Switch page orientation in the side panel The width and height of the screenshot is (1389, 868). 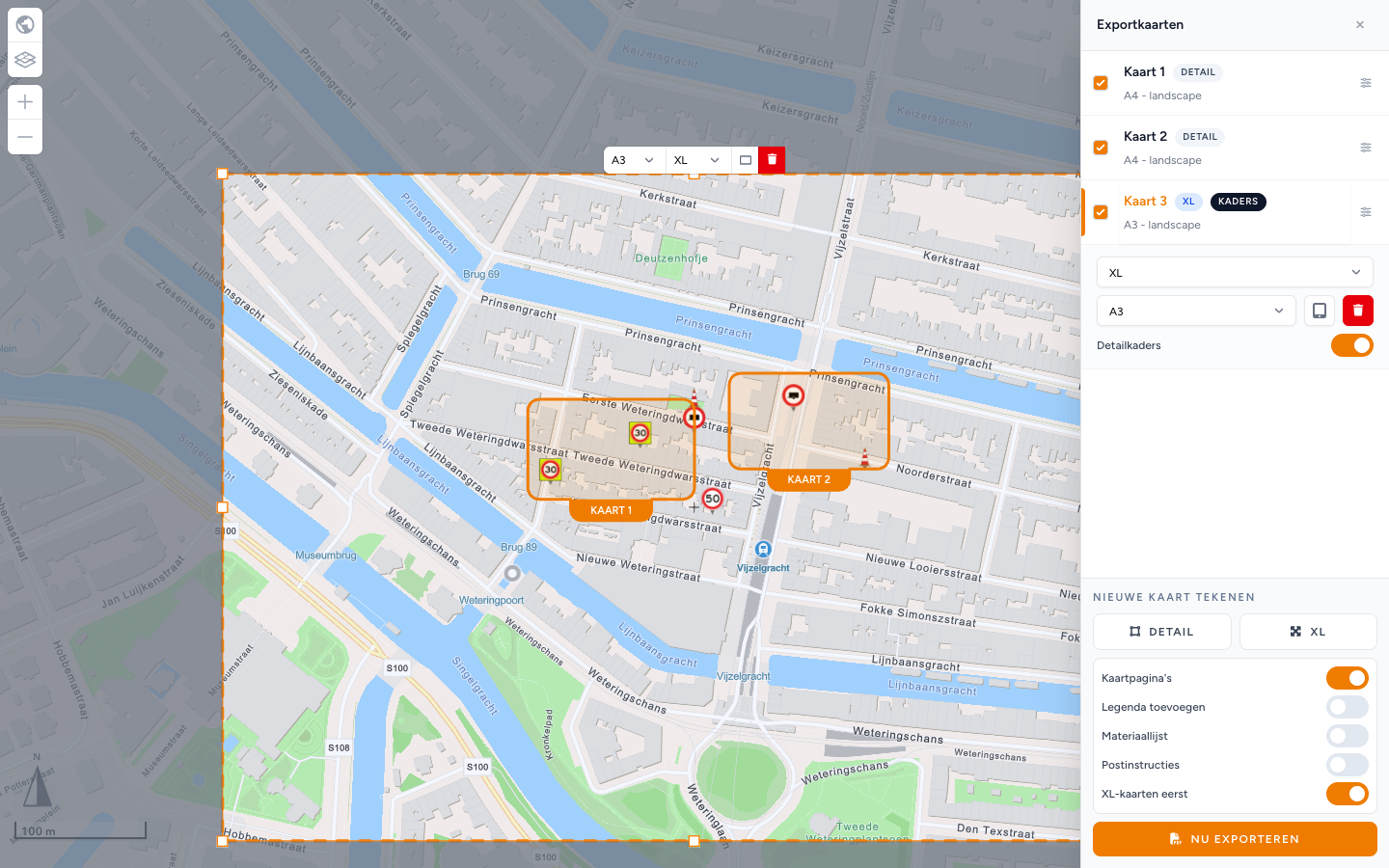pos(1319,311)
